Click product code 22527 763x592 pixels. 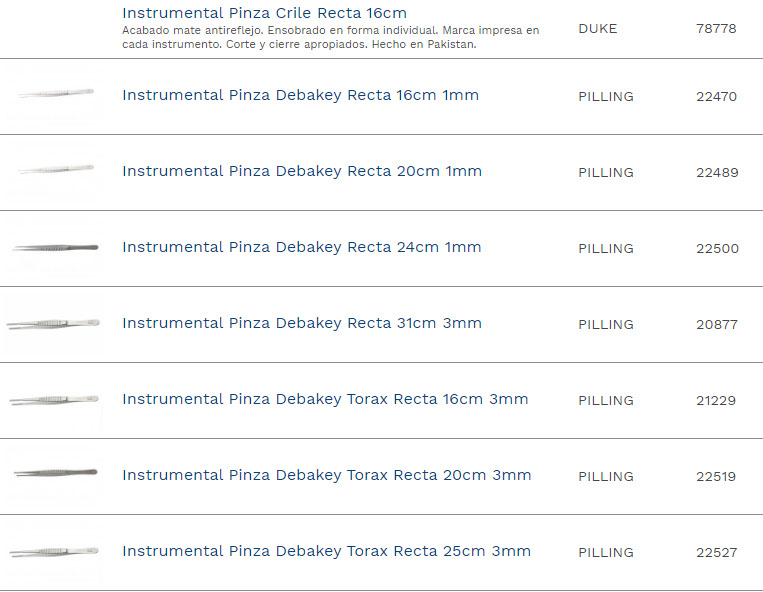tap(716, 553)
